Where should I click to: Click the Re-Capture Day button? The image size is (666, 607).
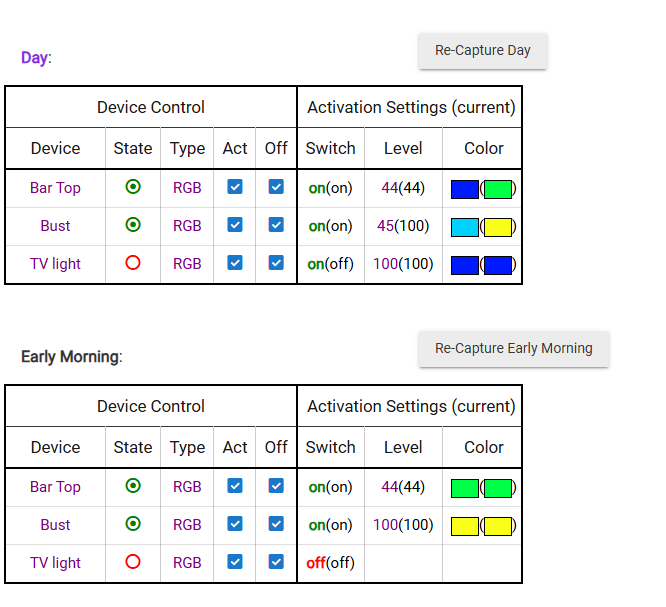pos(482,51)
